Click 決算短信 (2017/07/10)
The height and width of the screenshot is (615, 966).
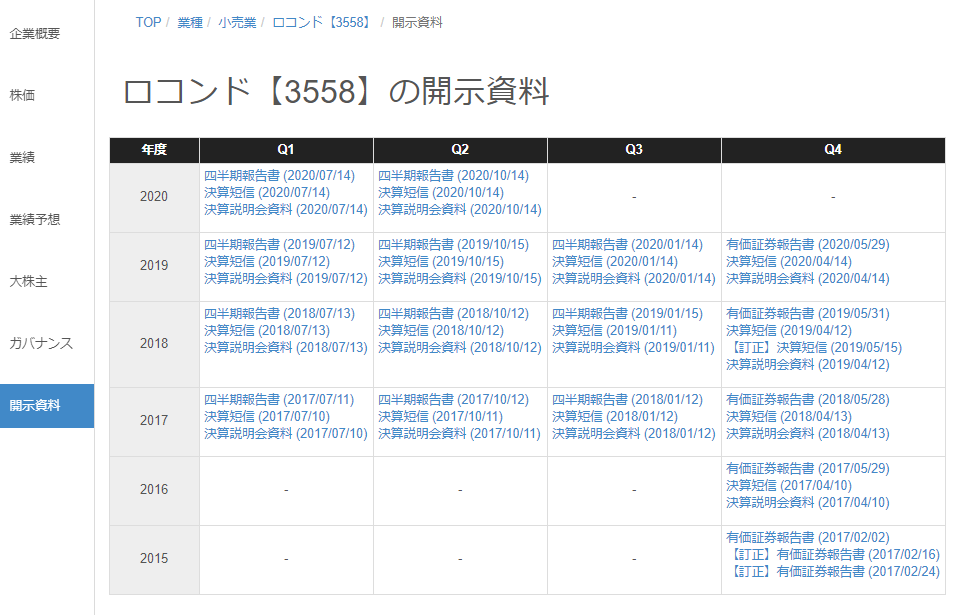267,417
